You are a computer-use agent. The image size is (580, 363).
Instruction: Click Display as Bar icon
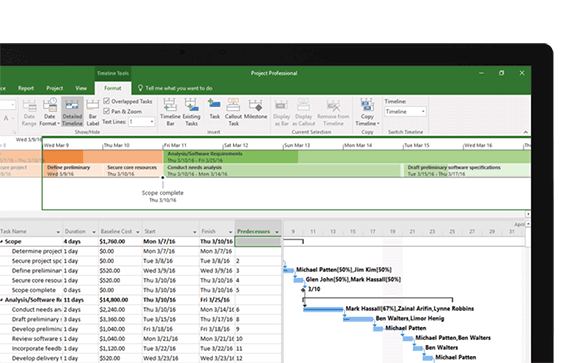281,105
